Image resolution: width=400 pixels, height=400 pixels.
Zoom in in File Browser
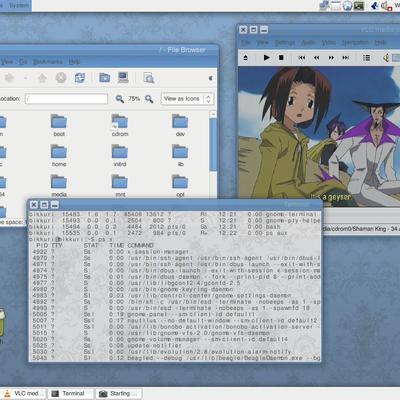tap(149, 99)
